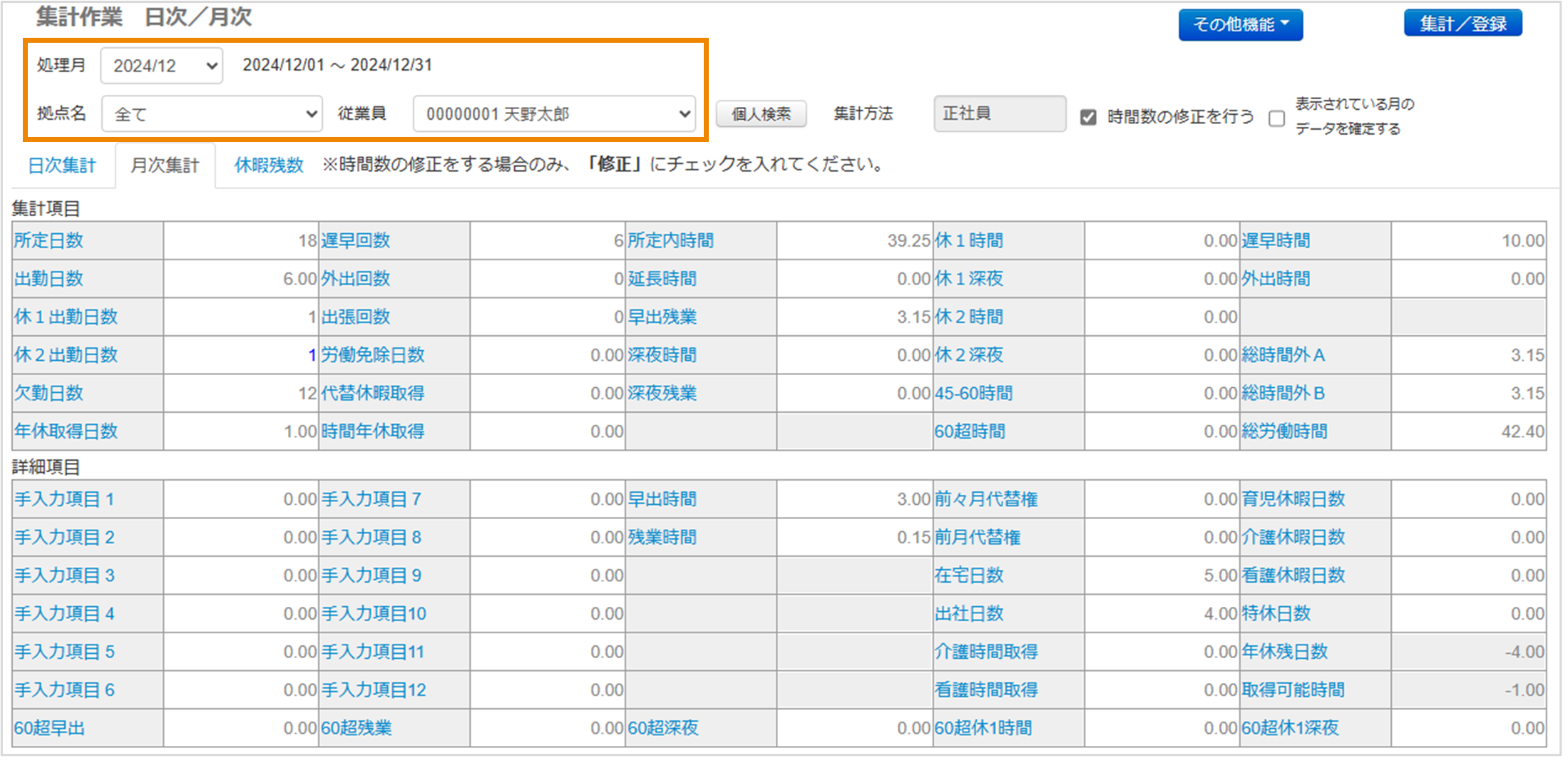Open the 休暇残数 tab
This screenshot has width=1568, height=763.
pyautogui.click(x=269, y=165)
